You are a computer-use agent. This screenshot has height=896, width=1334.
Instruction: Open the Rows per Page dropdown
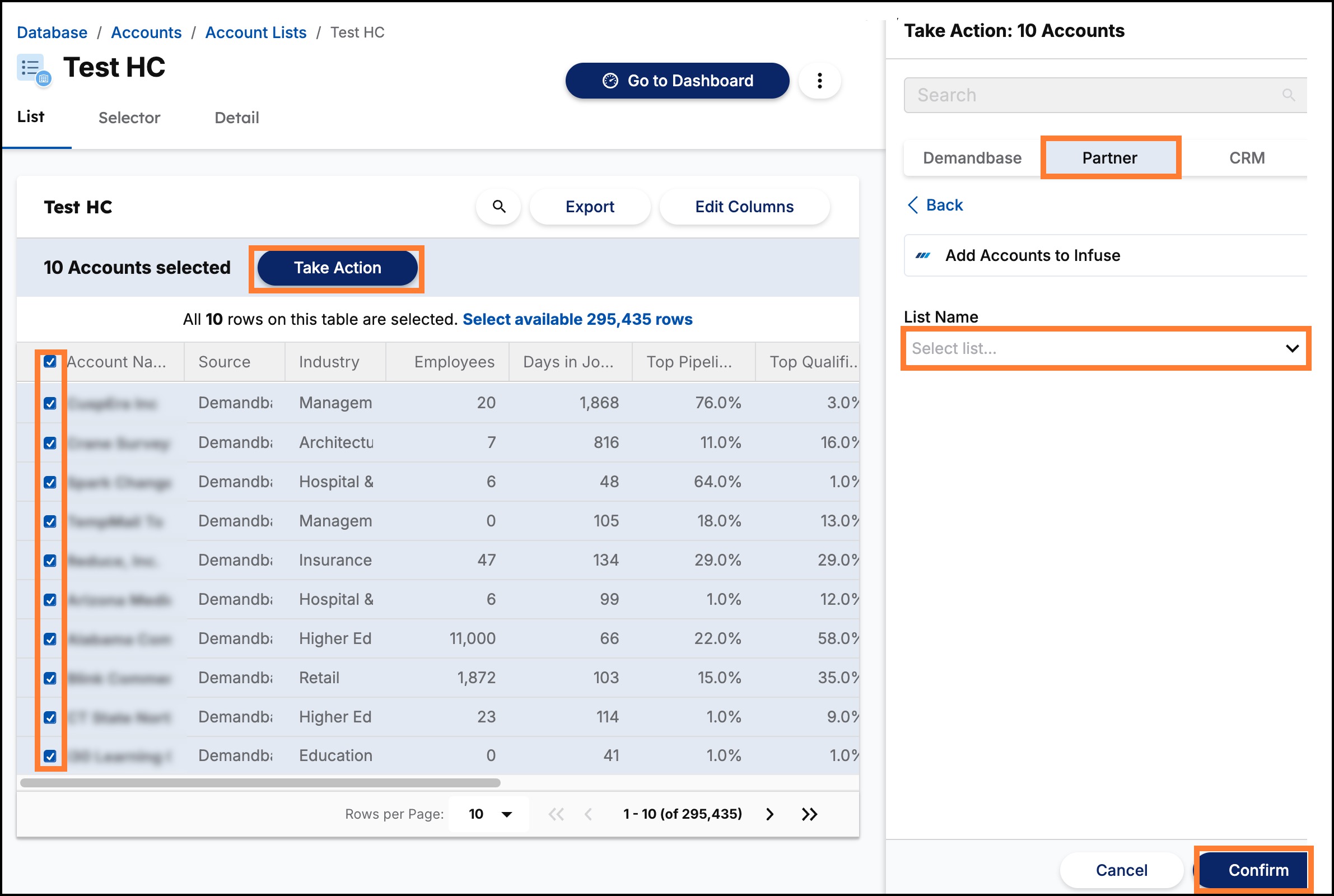(489, 814)
